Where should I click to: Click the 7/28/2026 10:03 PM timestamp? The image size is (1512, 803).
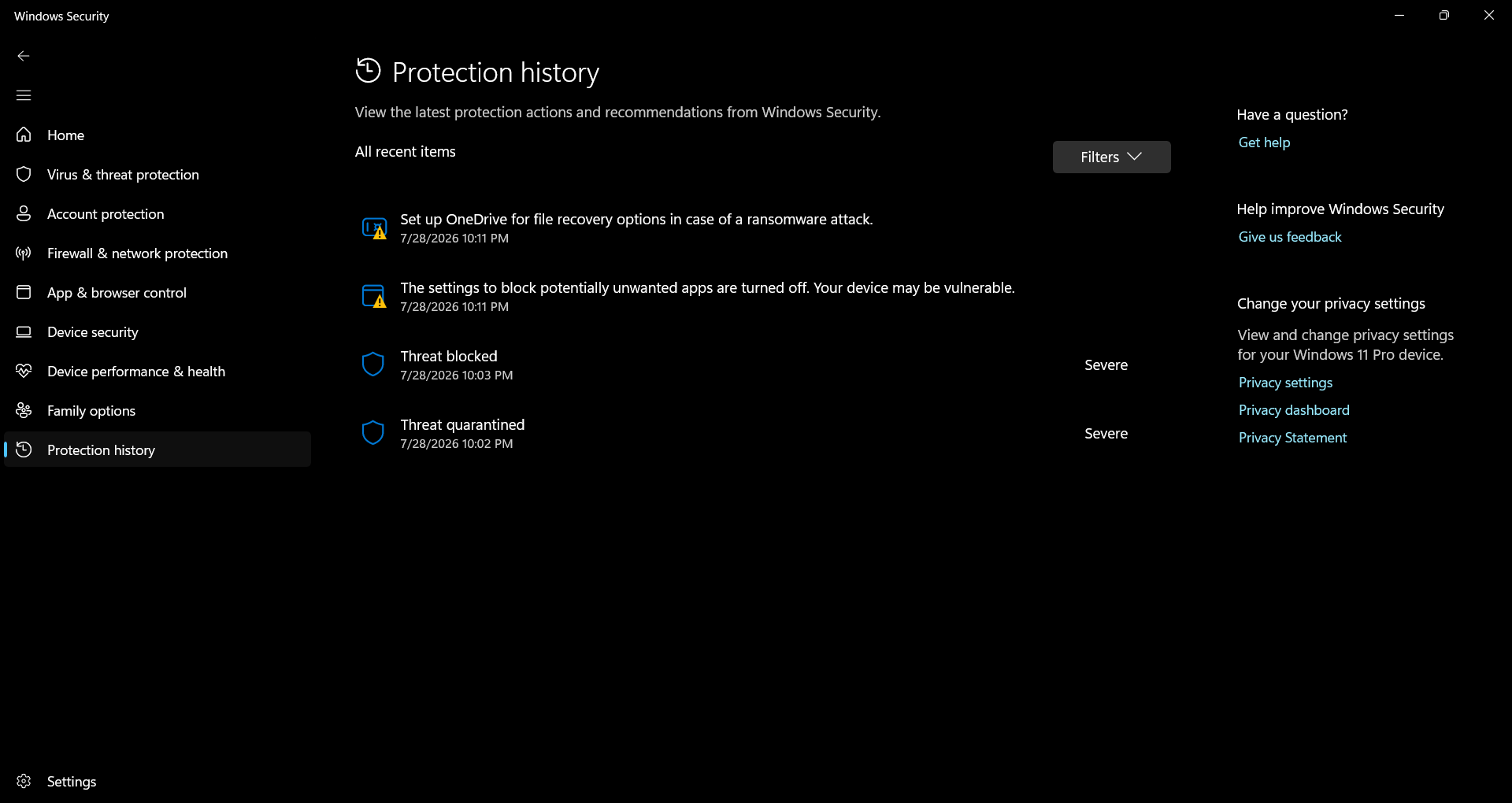pos(457,376)
